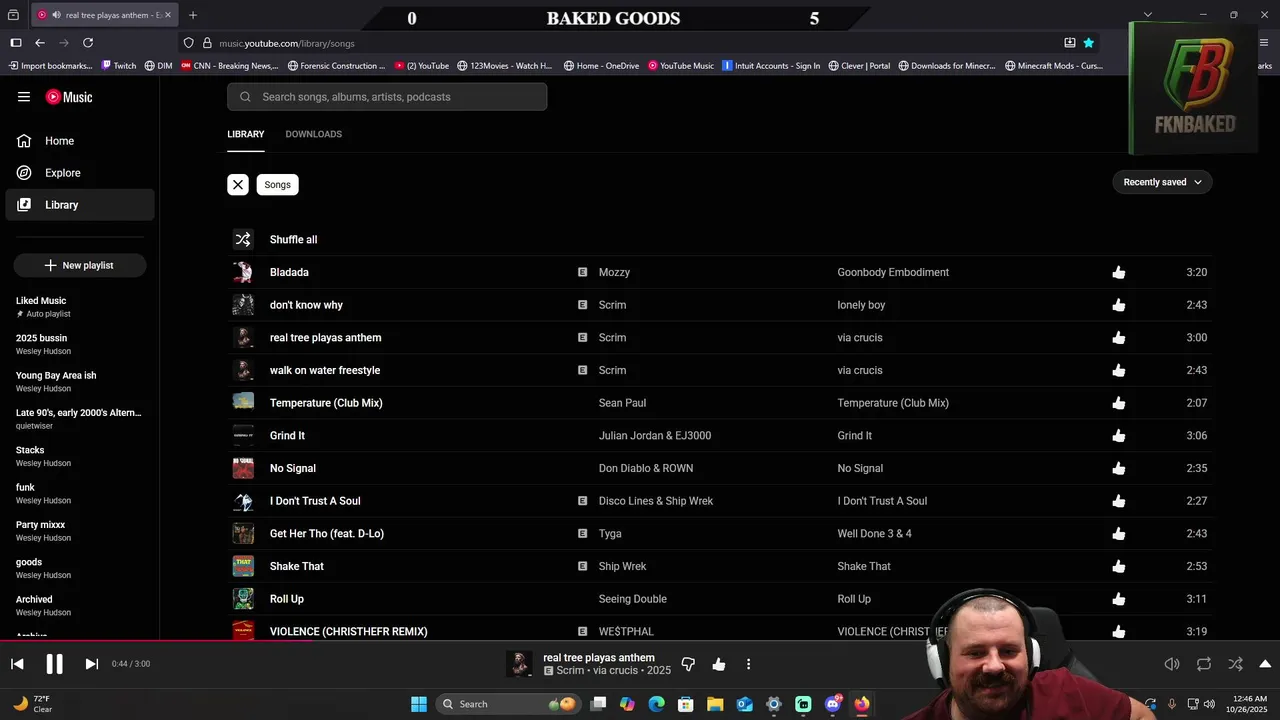Focus the search songs input field
Viewport: 1280px width, 720px height.
tap(387, 97)
